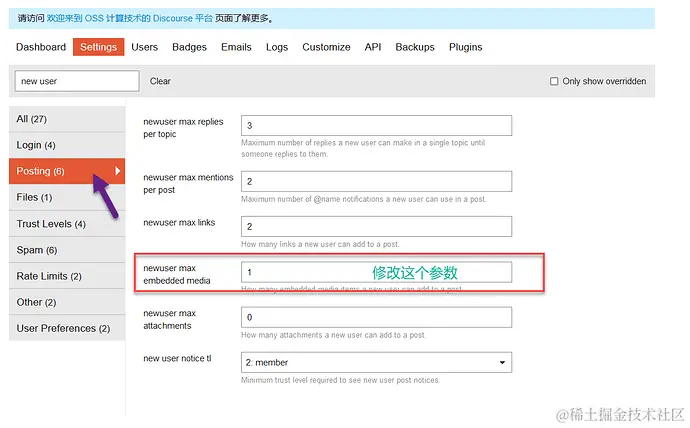
Task: Enable 'Only show overridden' checkbox
Action: click(554, 81)
